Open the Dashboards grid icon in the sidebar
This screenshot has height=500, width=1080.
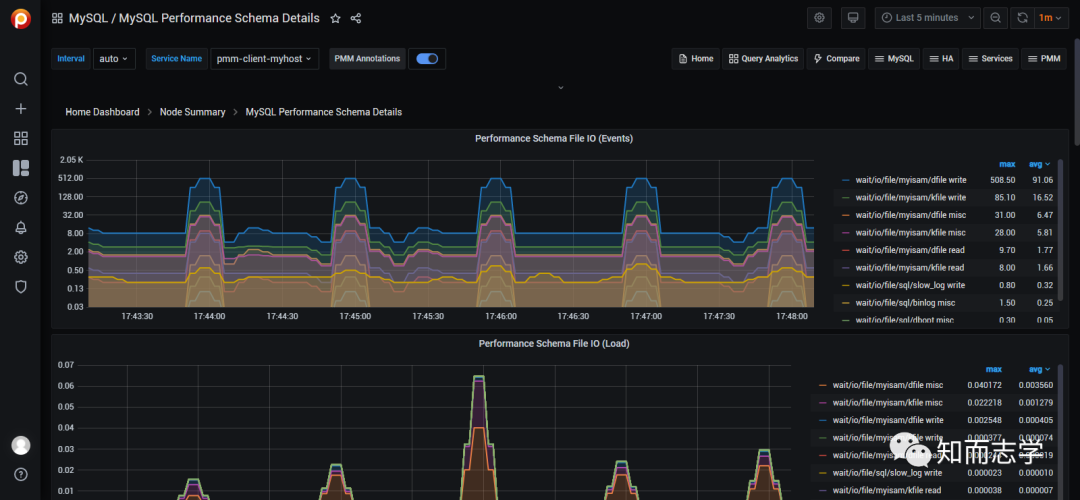coord(21,138)
